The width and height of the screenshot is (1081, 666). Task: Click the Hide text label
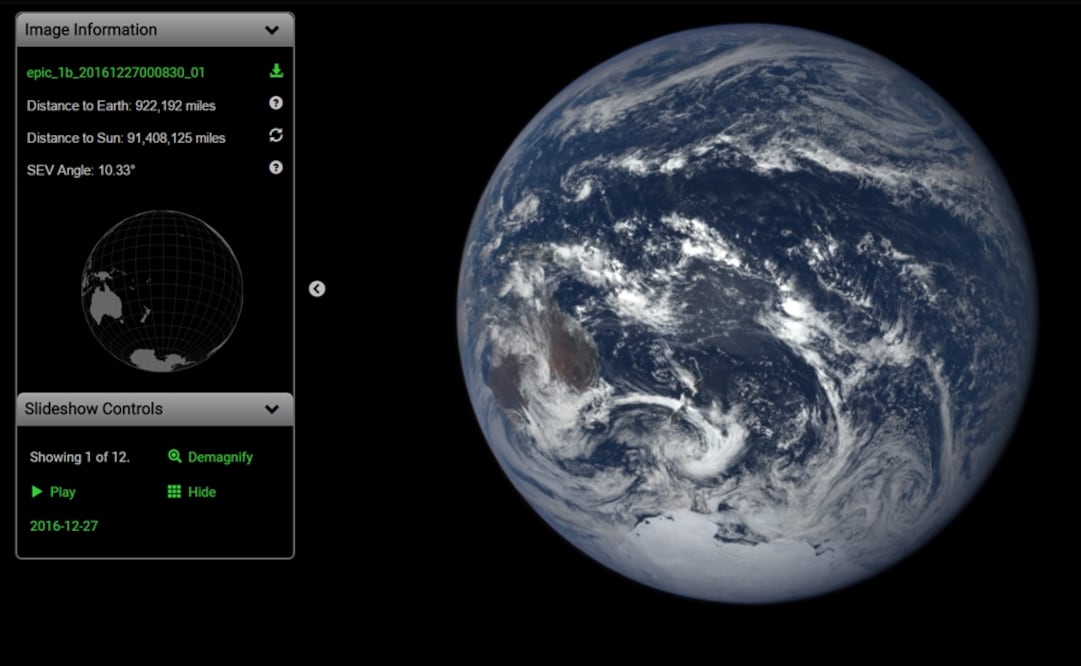(202, 492)
